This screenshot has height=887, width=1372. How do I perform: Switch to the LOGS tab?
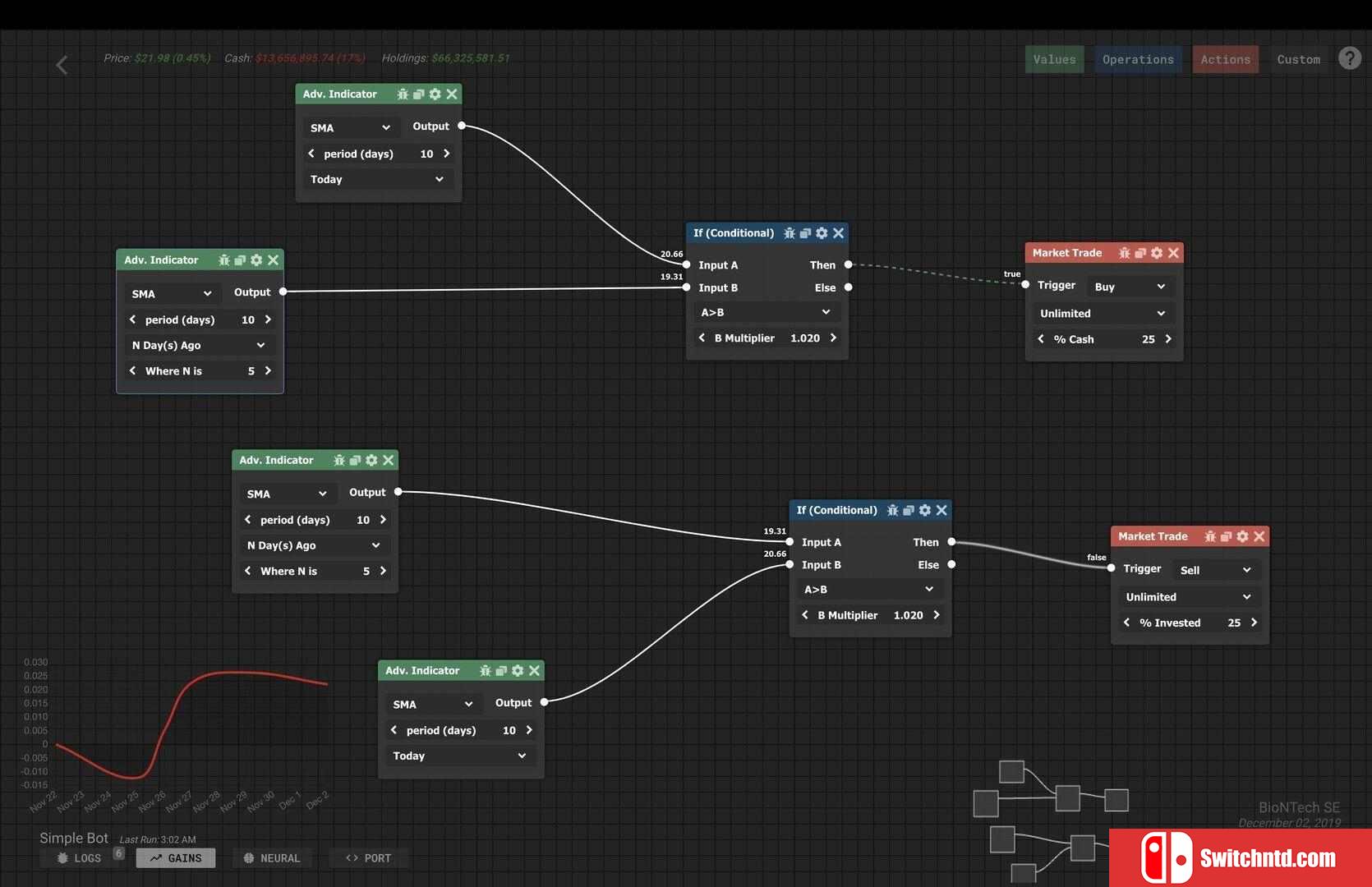(x=80, y=858)
